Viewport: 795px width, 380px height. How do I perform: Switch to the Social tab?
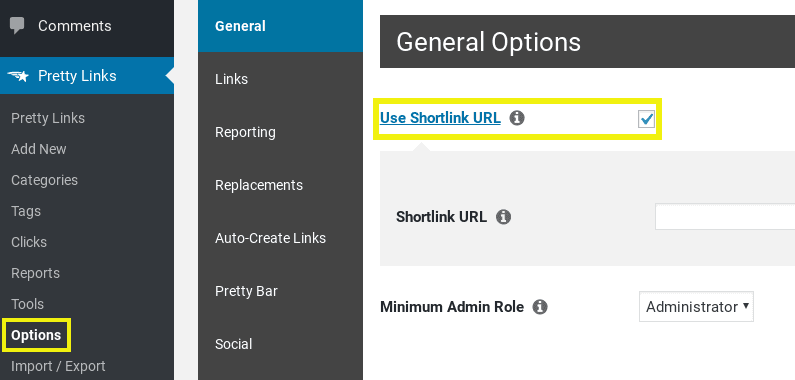[x=280, y=344]
